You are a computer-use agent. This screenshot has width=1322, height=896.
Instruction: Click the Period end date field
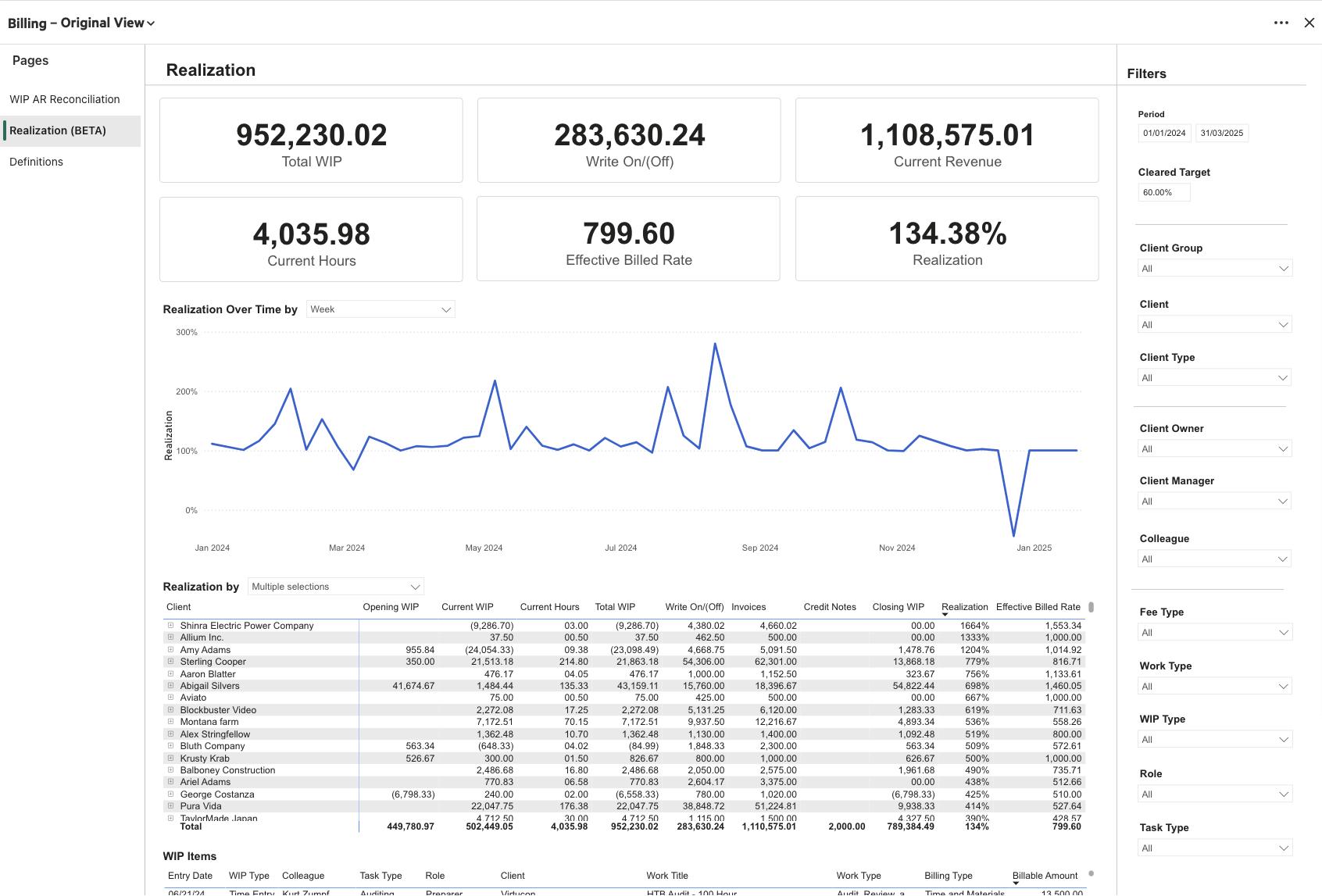pos(1222,134)
